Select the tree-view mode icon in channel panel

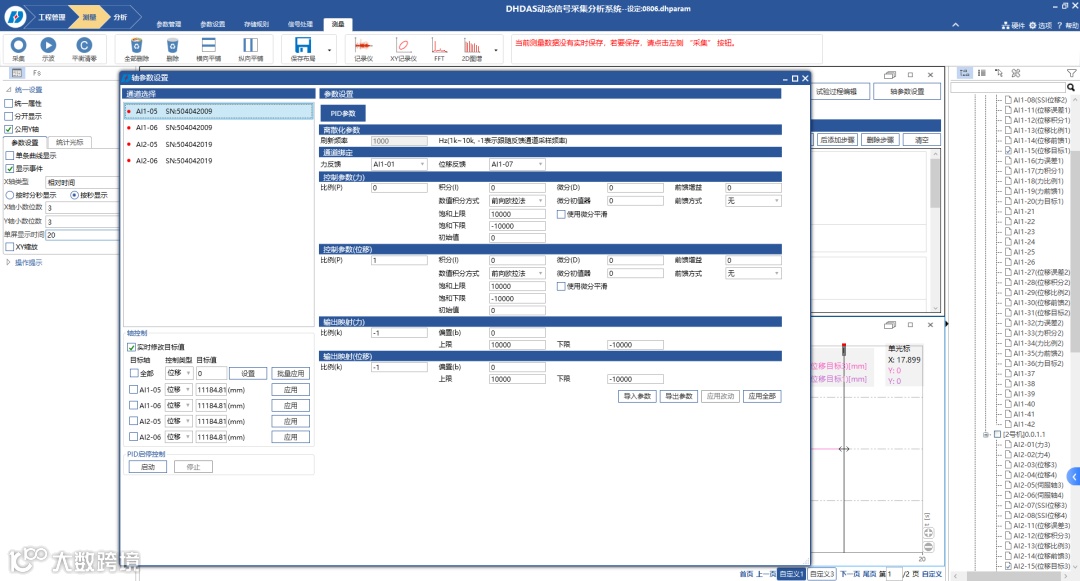[x=964, y=73]
